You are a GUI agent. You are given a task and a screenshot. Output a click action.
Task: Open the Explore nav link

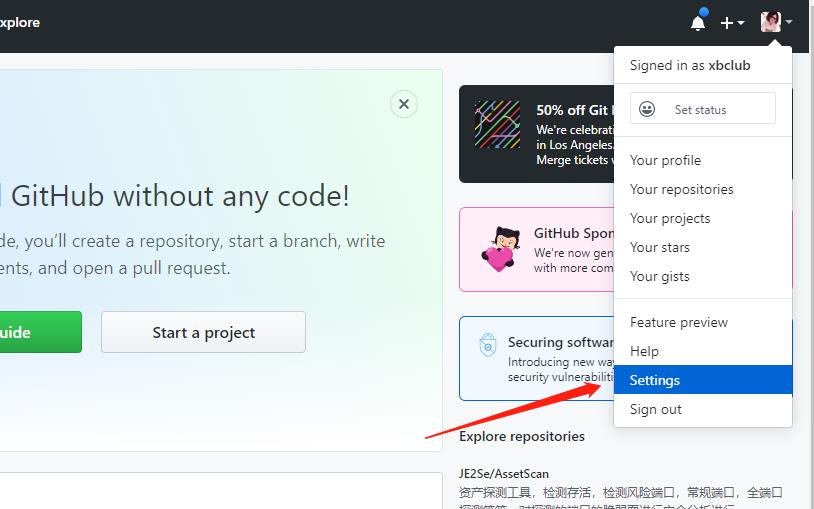click(x=20, y=22)
